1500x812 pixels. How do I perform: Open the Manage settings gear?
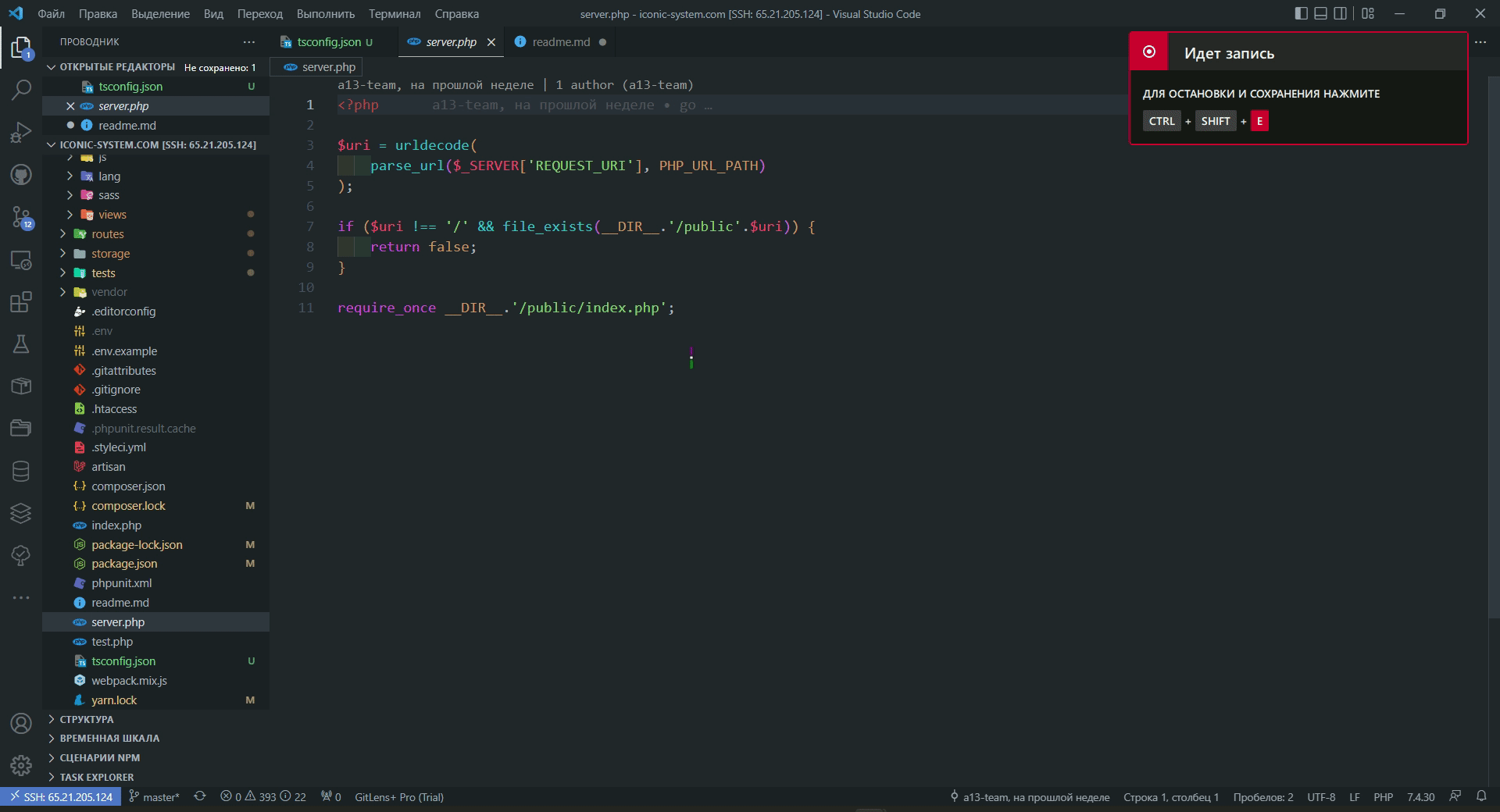click(x=21, y=765)
